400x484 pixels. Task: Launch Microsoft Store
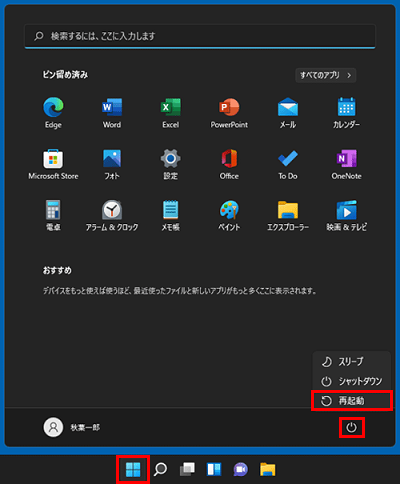53,164
